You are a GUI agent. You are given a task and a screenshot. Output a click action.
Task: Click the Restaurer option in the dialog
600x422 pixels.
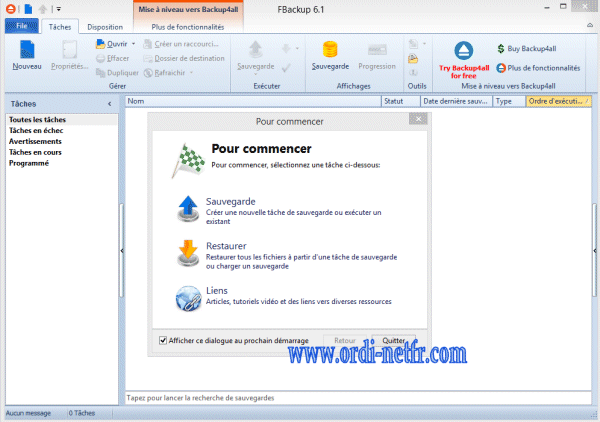click(287, 255)
